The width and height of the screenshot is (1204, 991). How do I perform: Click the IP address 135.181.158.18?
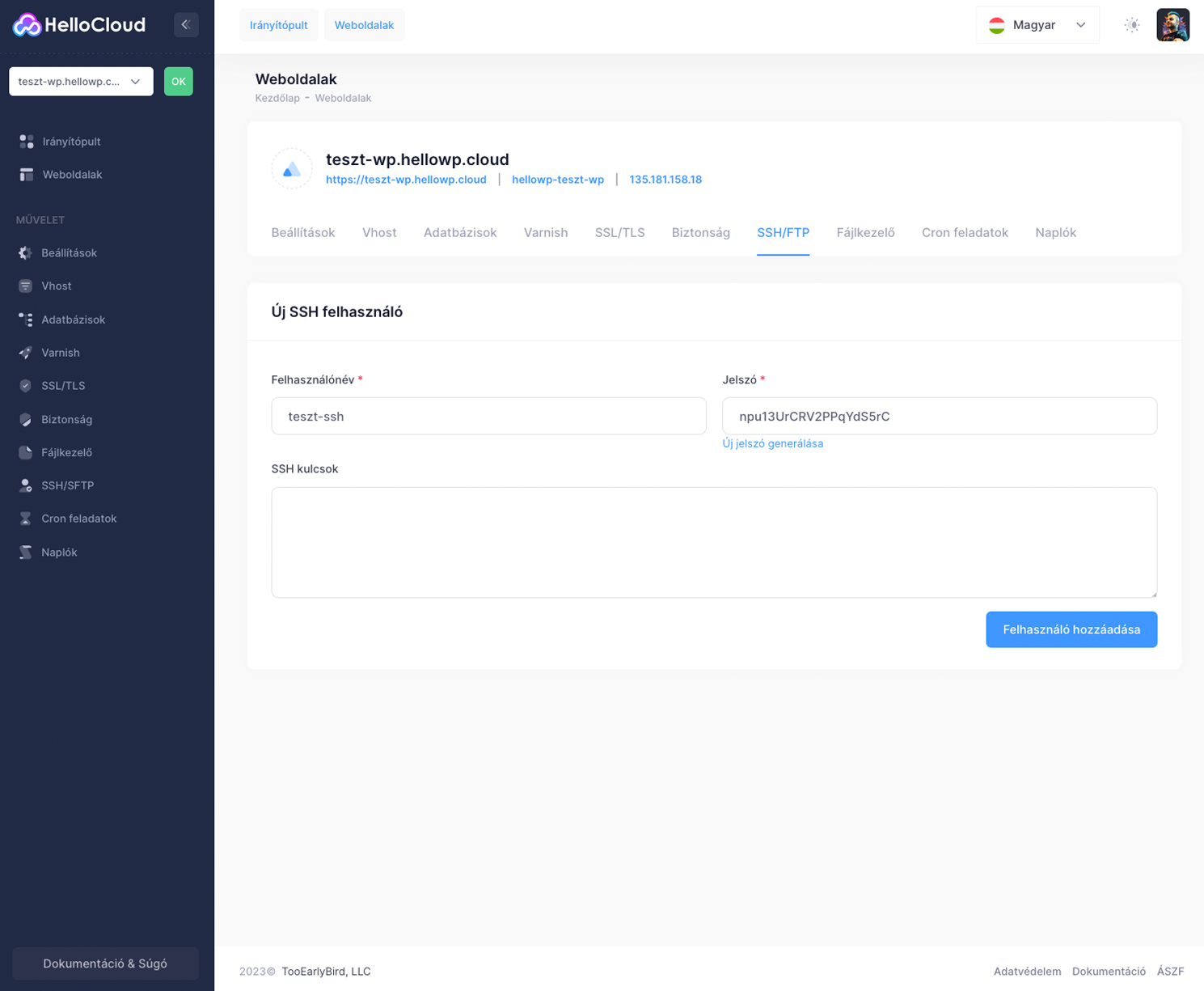665,180
